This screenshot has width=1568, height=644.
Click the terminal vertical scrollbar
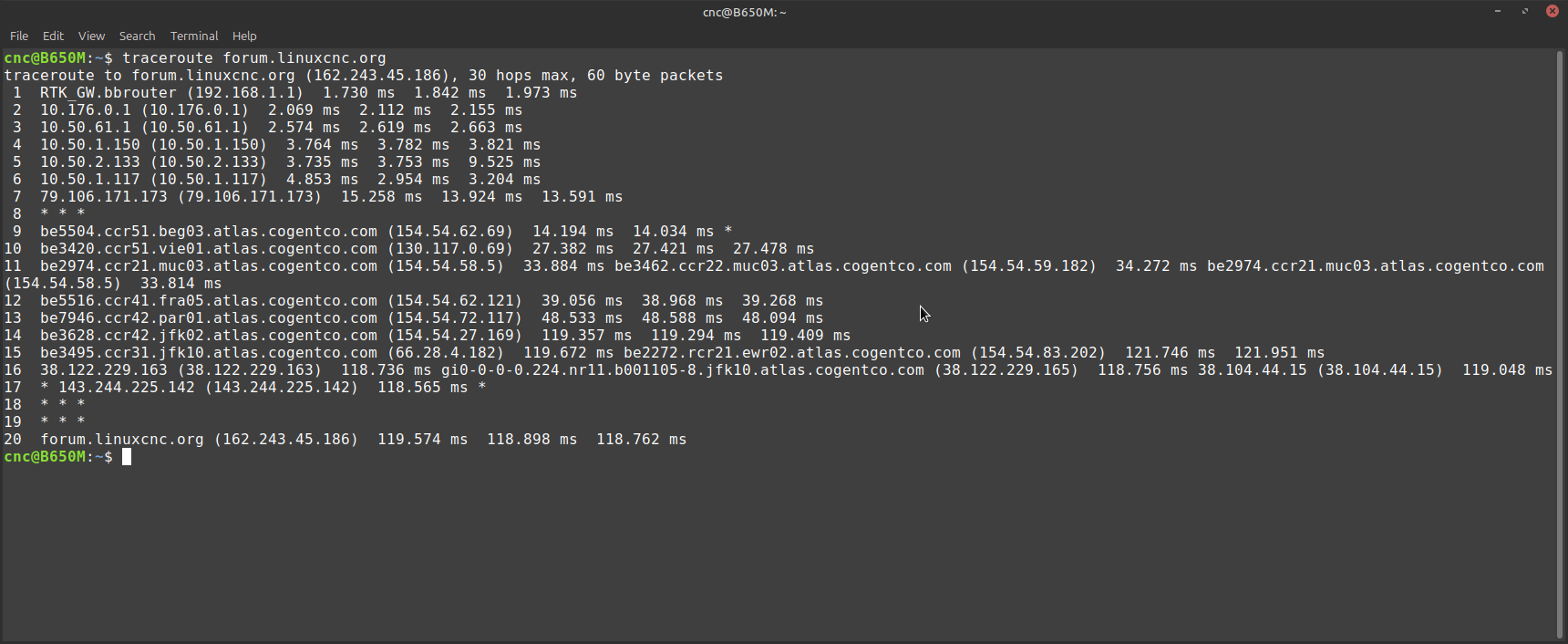coord(1560,345)
